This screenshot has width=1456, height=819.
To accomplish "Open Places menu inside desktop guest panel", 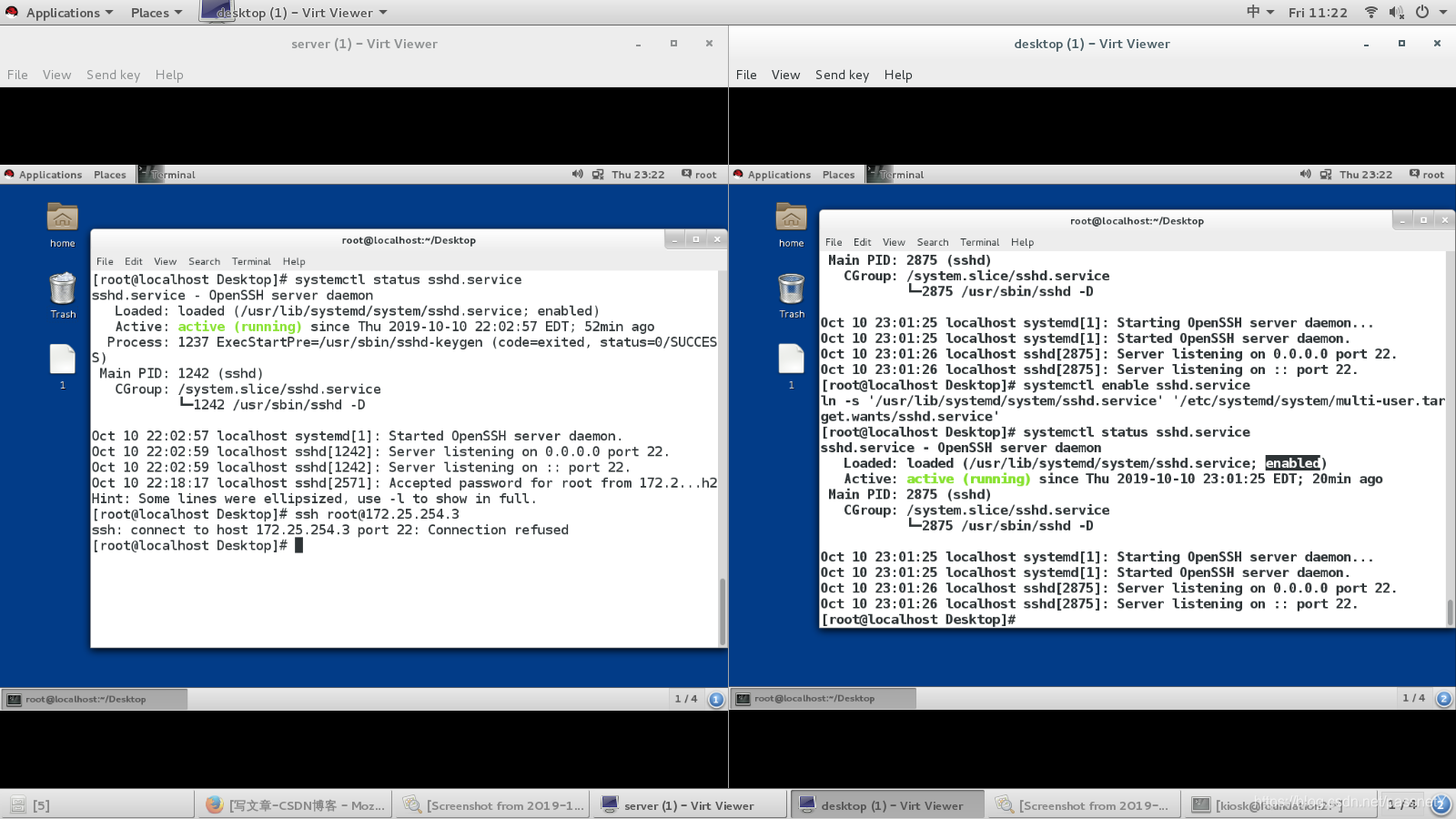I will 838,175.
